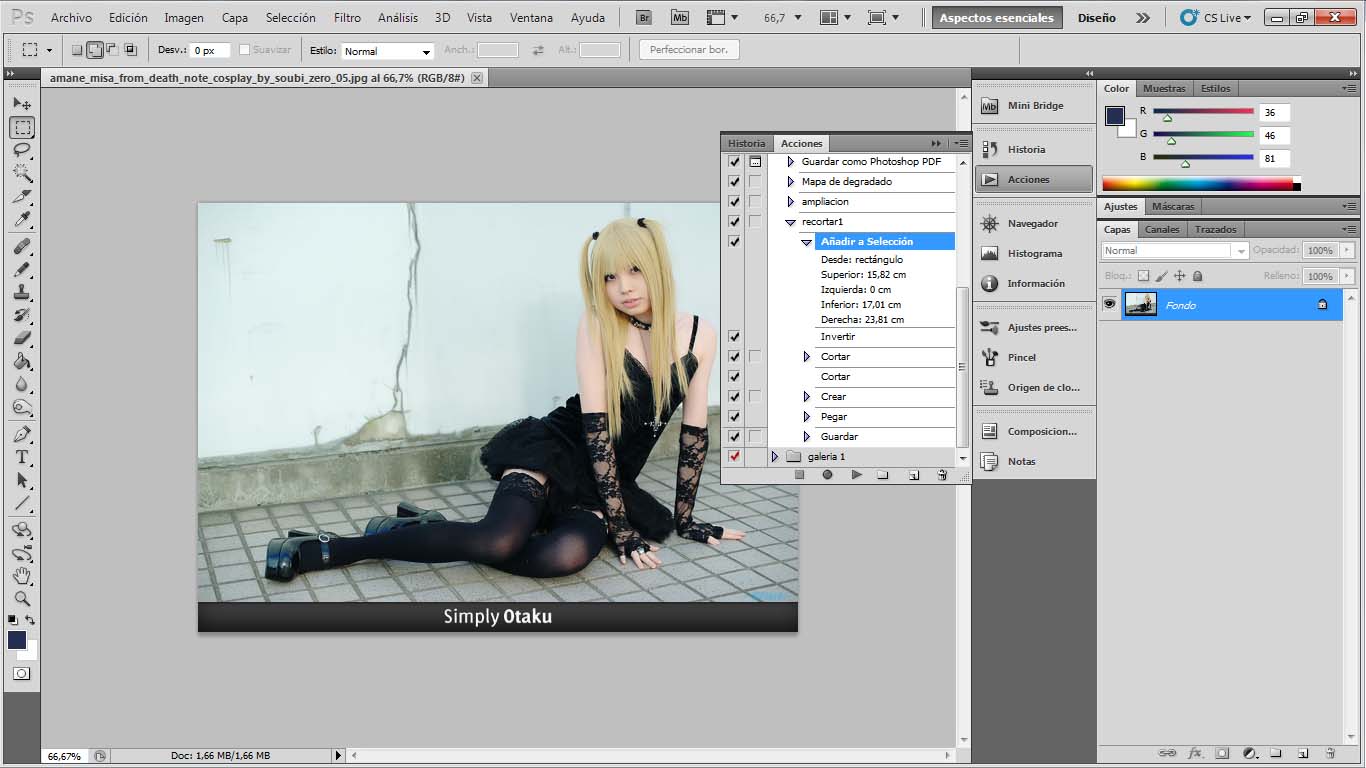
Task: Select the Pen tool
Action: 22,434
